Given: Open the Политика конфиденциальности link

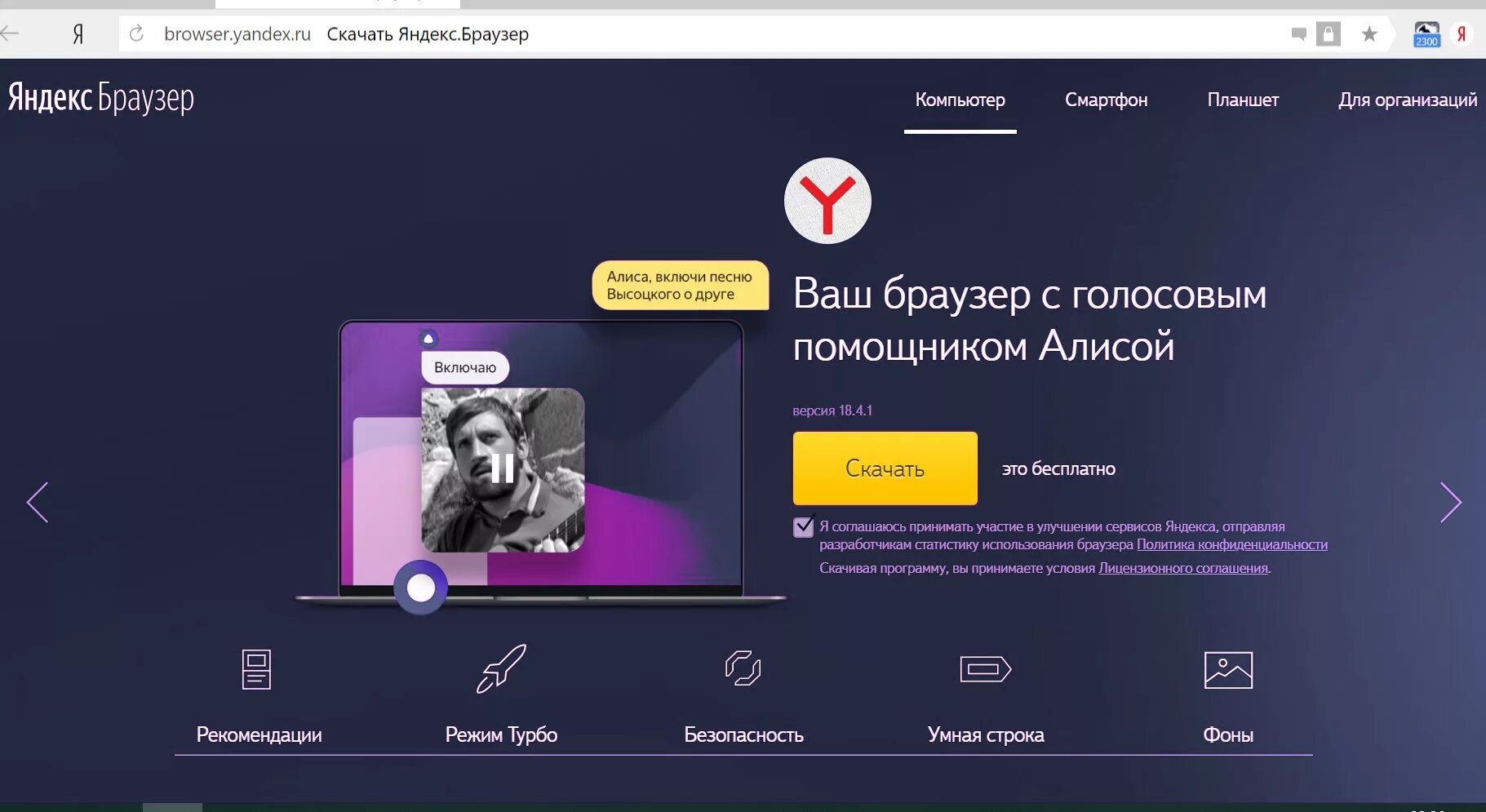Looking at the screenshot, I should [1232, 544].
